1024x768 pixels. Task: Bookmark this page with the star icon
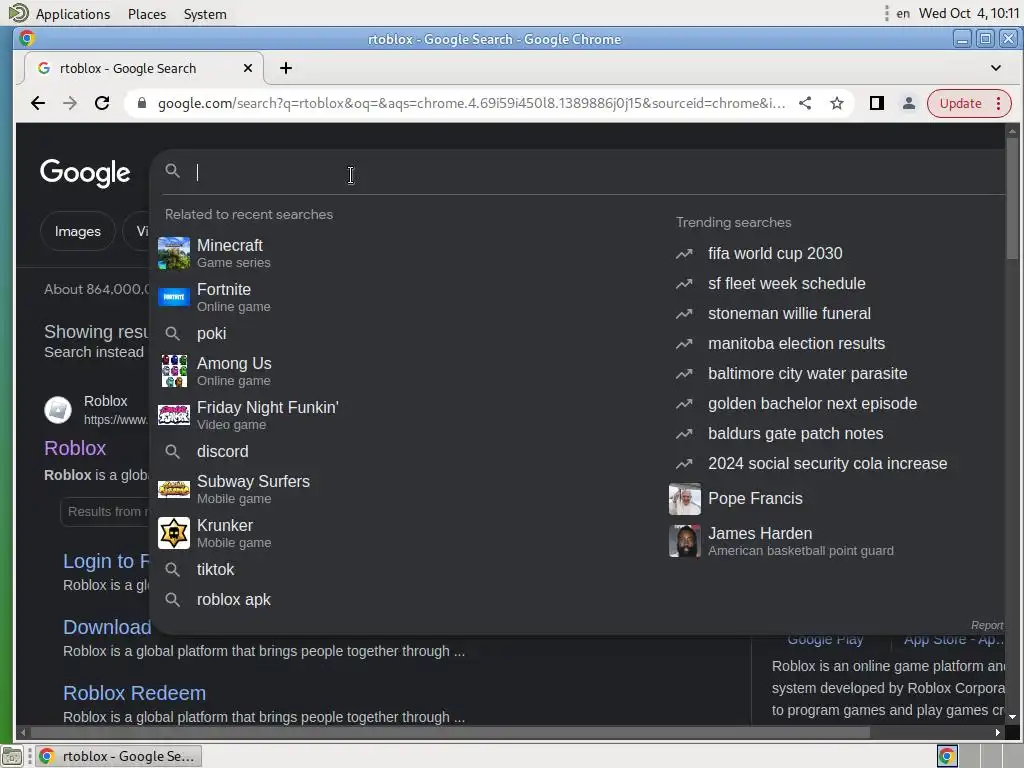(x=837, y=103)
